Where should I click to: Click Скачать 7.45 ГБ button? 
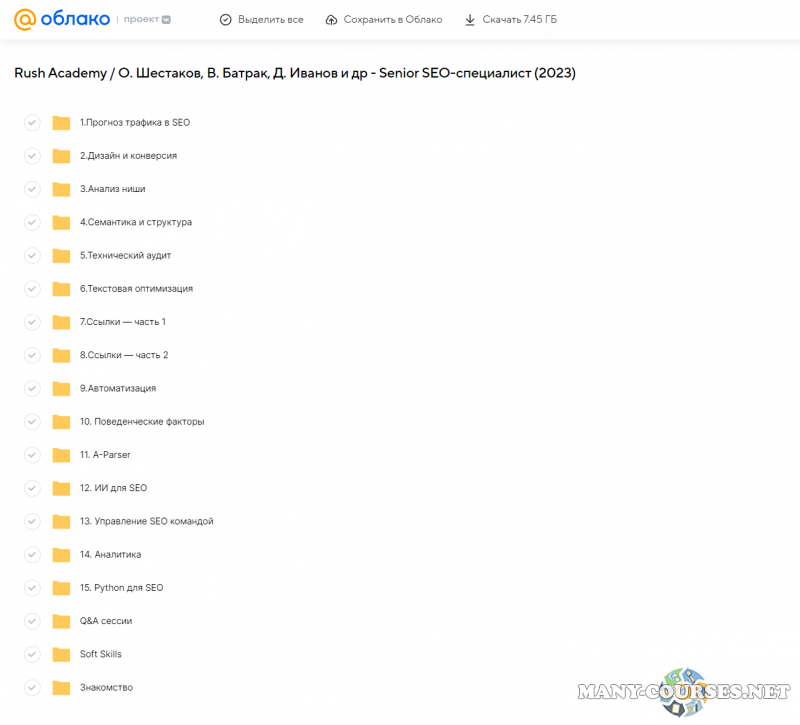(x=515, y=20)
